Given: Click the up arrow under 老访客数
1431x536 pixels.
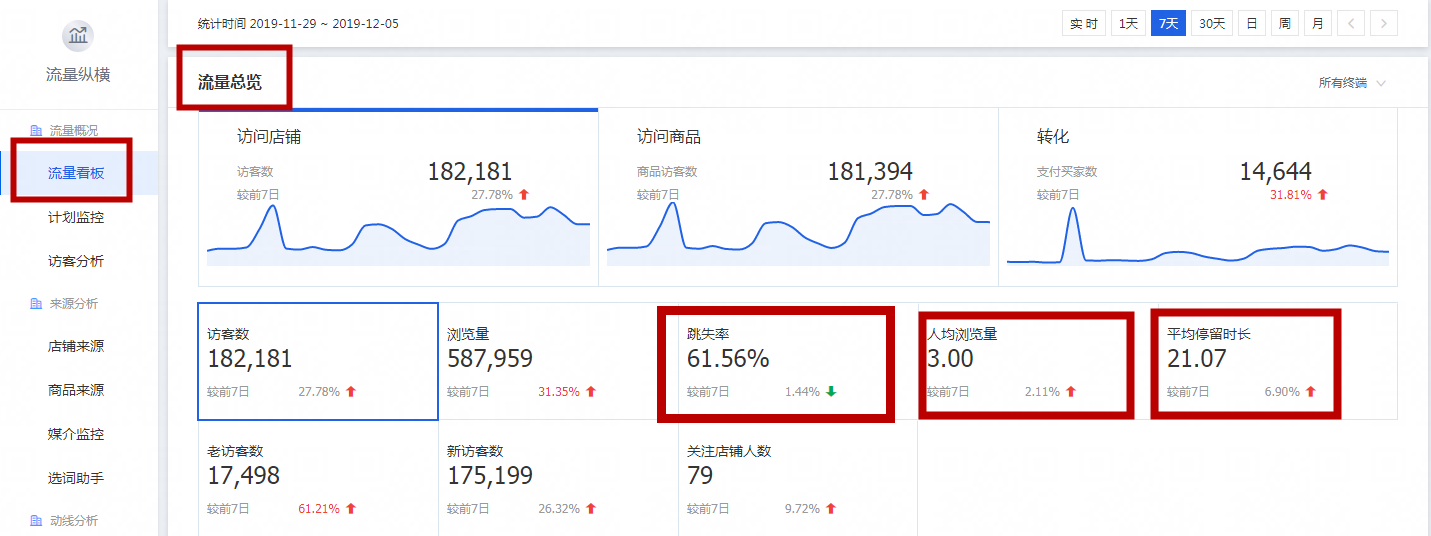Looking at the screenshot, I should (x=350, y=509).
